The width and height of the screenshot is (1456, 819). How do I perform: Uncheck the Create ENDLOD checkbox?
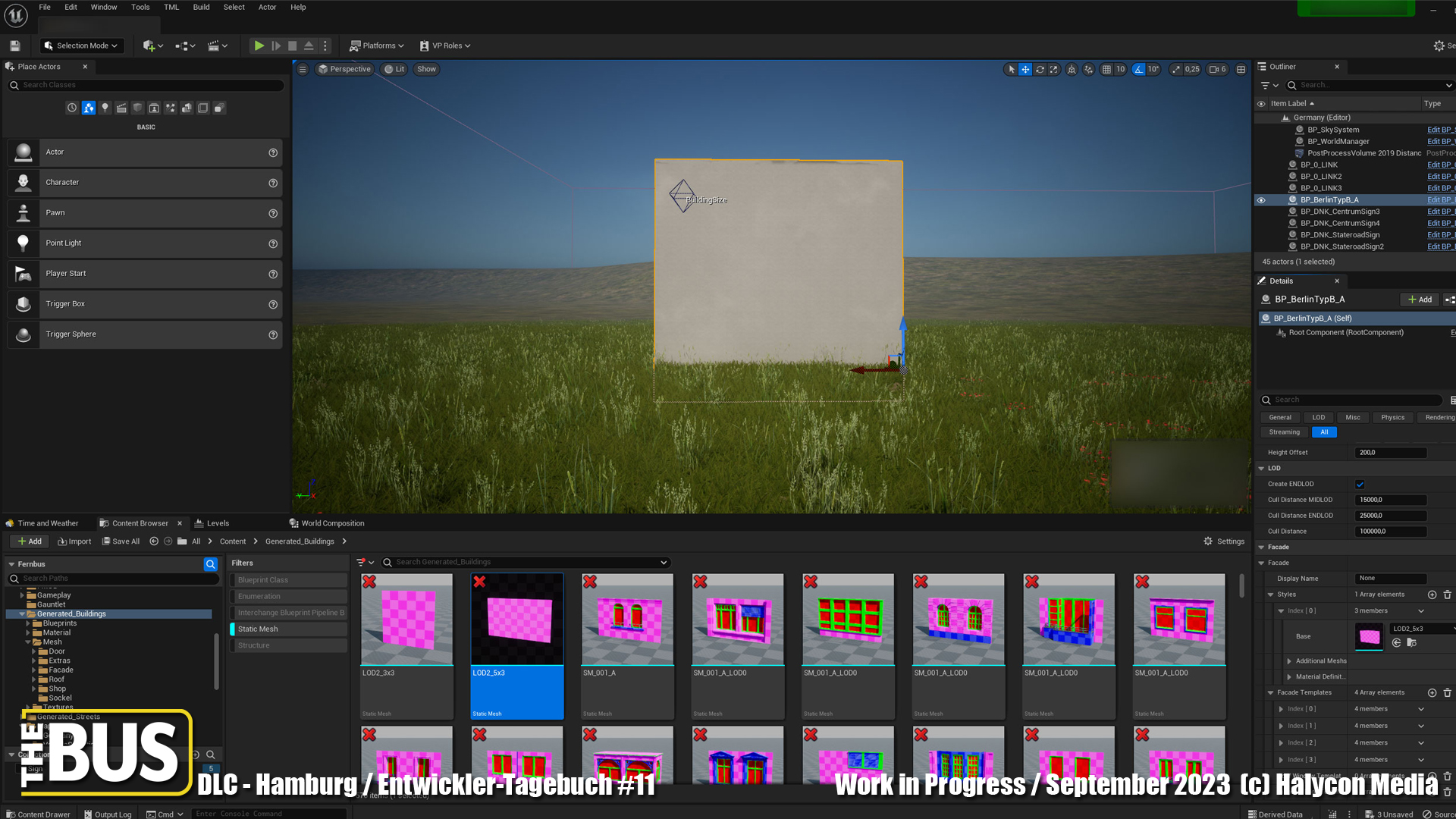1360,484
